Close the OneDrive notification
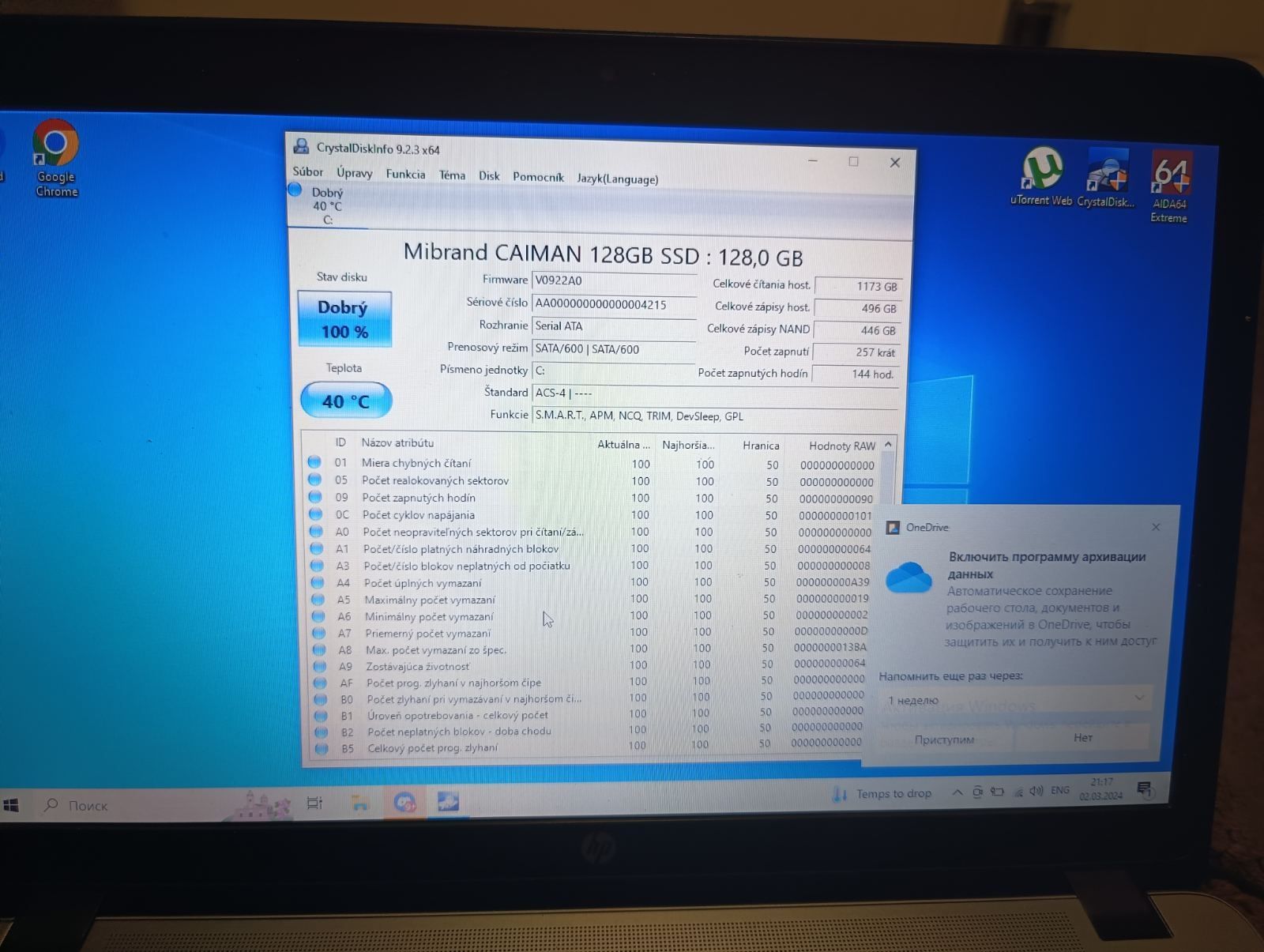This screenshot has width=1264, height=952. pos(1156,526)
